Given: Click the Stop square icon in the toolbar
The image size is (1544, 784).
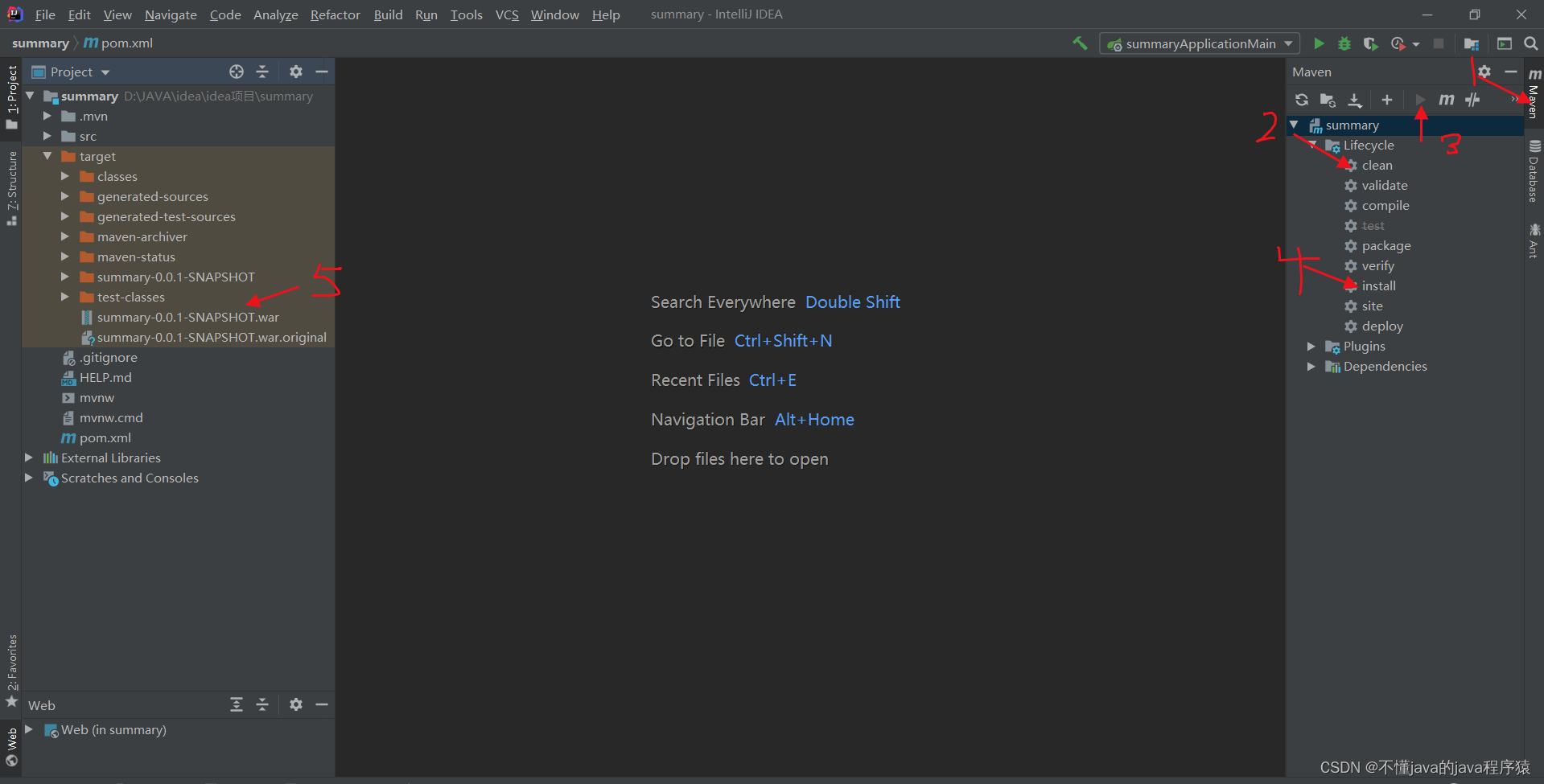Looking at the screenshot, I should pyautogui.click(x=1439, y=43).
